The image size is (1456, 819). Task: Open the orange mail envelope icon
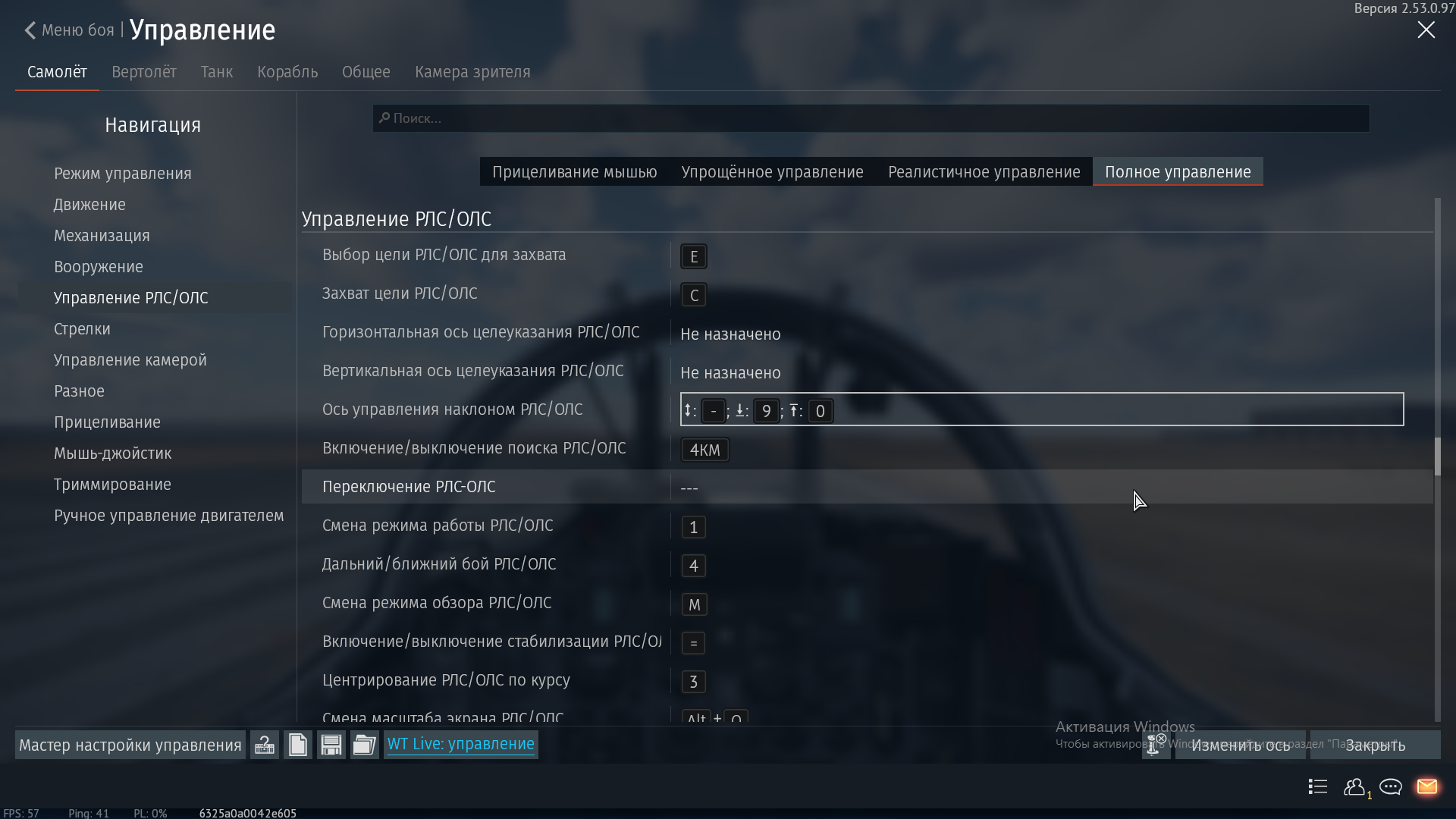click(x=1426, y=786)
